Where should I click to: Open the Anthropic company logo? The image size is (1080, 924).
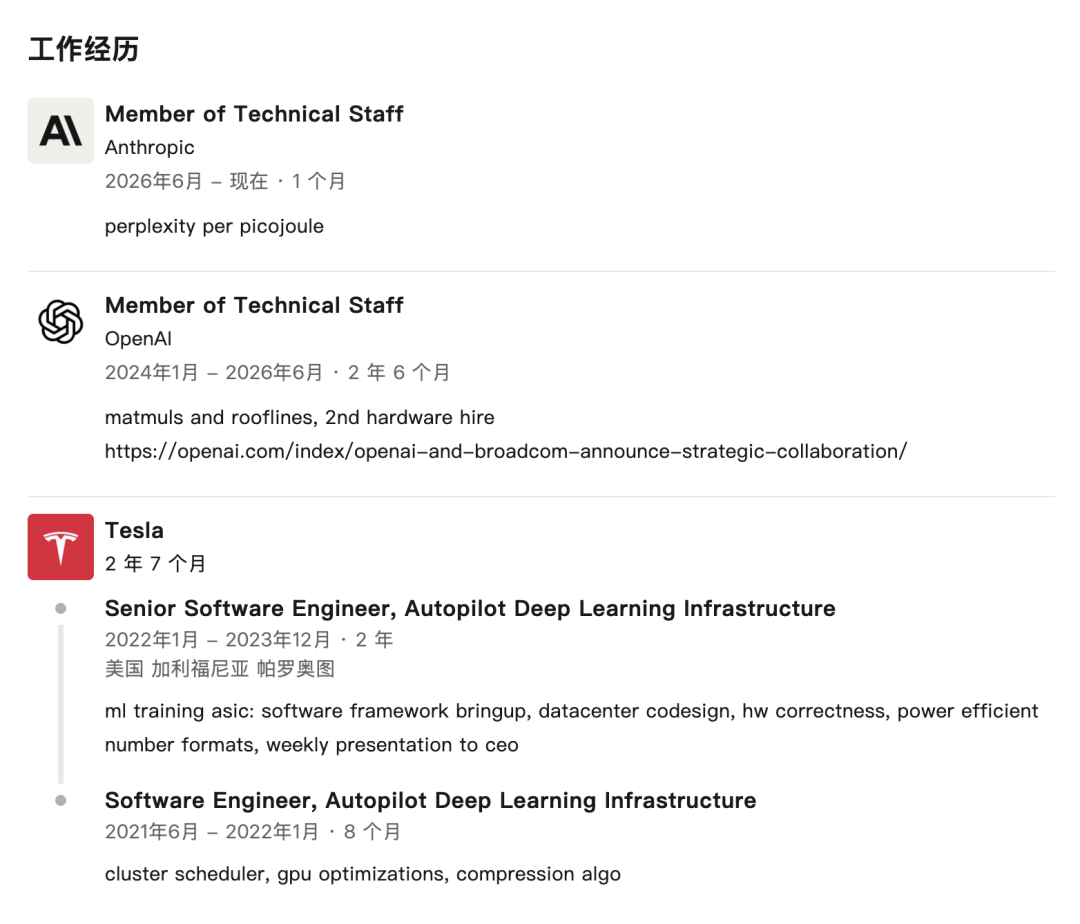pos(61,130)
